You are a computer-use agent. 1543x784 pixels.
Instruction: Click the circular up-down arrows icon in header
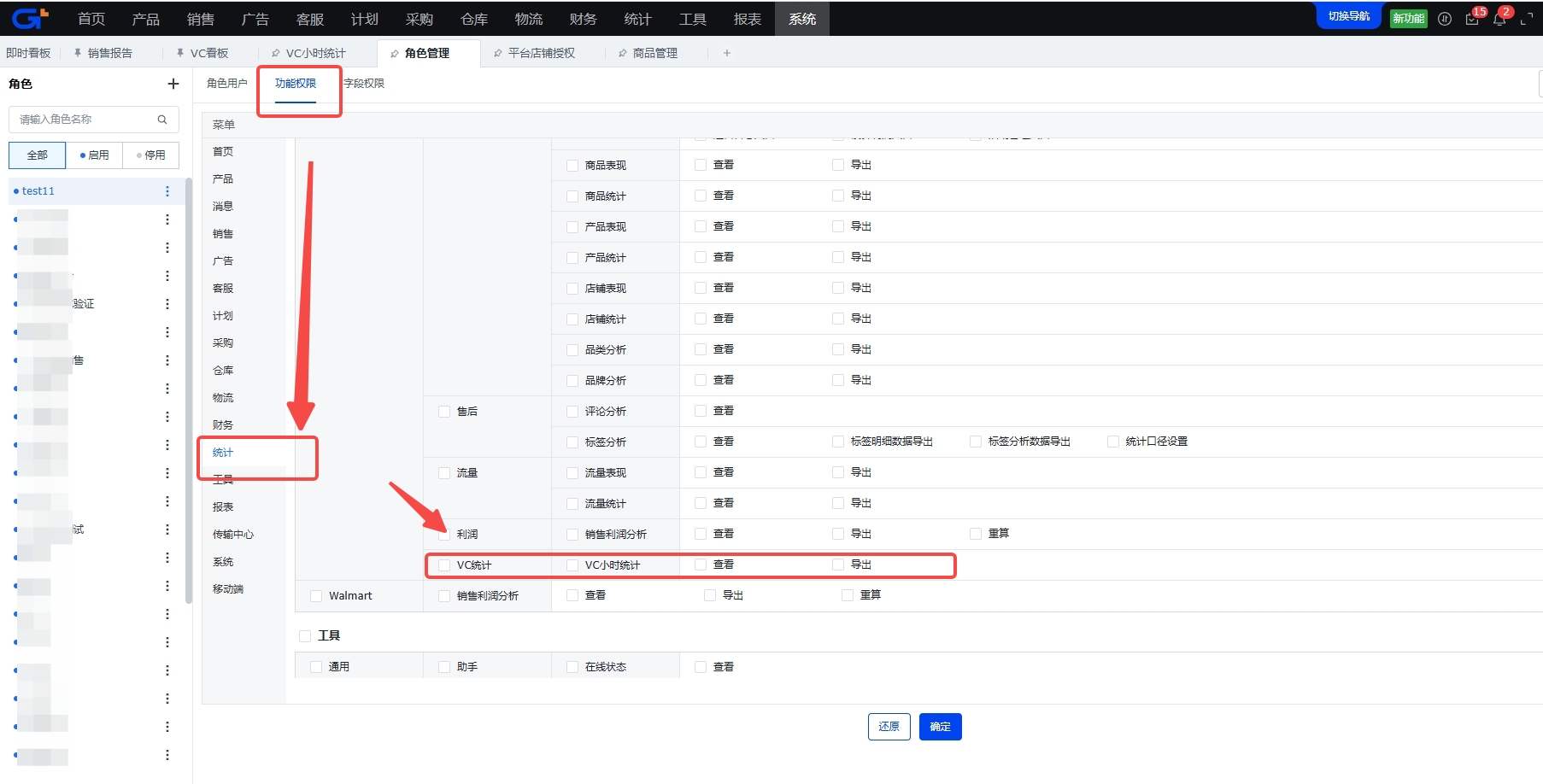click(x=1445, y=19)
